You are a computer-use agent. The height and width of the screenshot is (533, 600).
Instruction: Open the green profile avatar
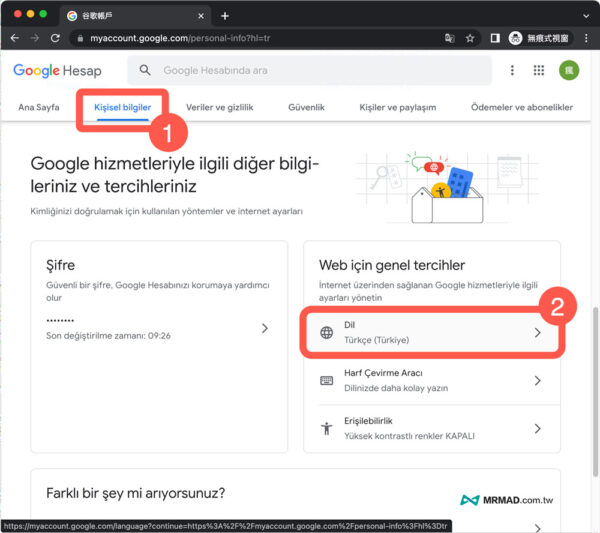tap(569, 70)
